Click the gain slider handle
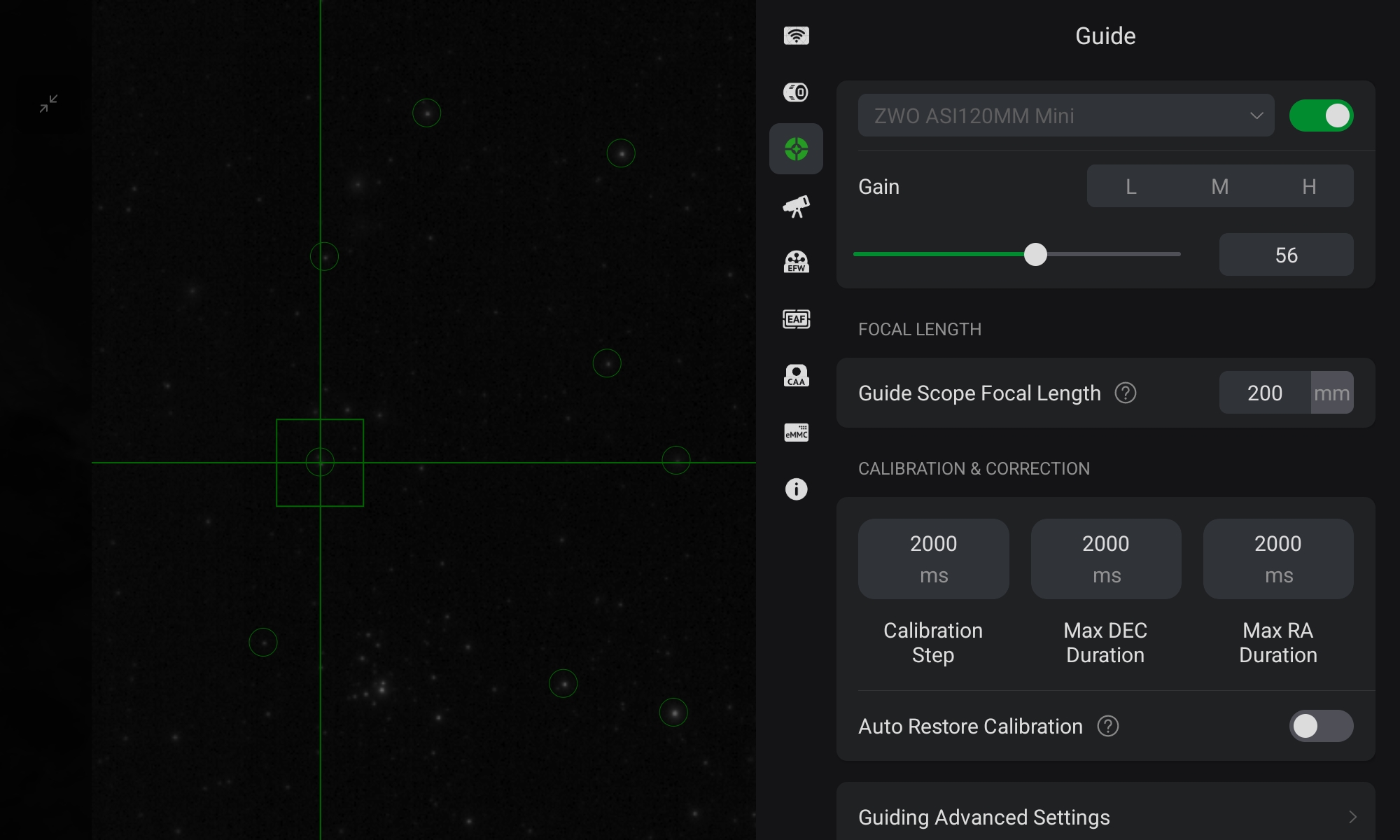 tap(1035, 254)
